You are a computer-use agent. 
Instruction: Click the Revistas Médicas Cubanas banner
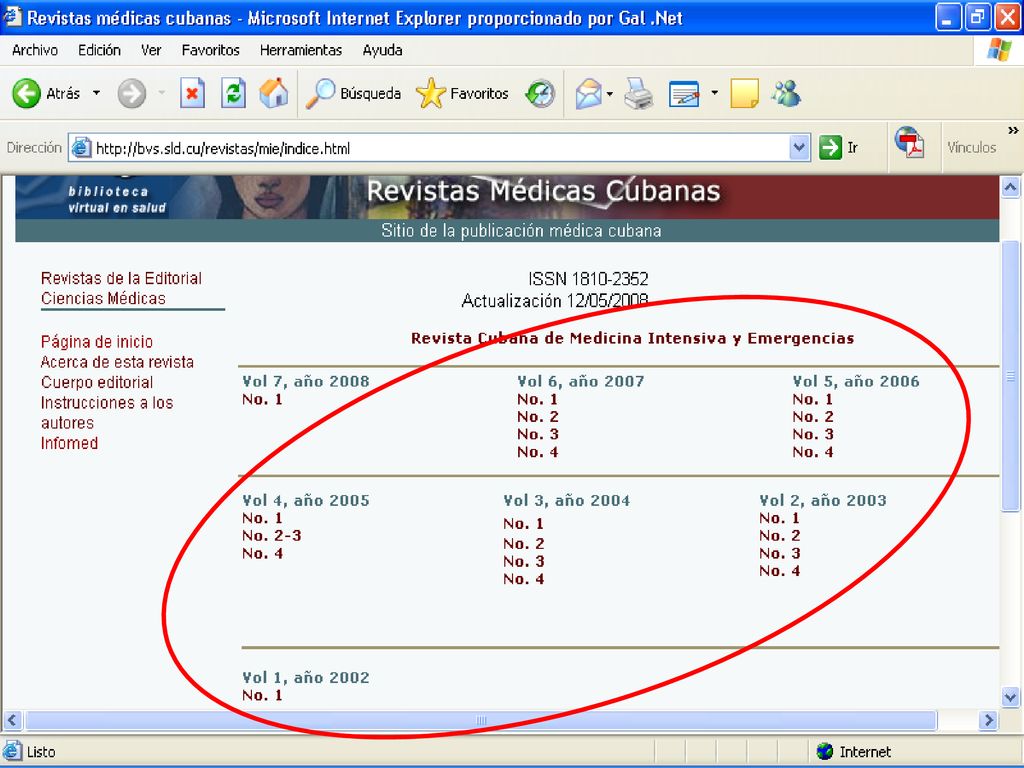pos(507,197)
